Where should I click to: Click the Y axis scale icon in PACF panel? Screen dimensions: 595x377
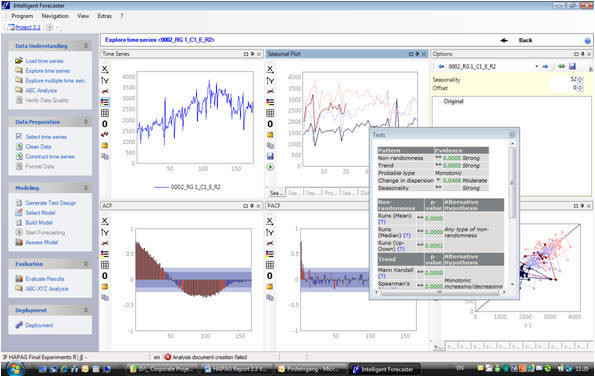pos(270,232)
